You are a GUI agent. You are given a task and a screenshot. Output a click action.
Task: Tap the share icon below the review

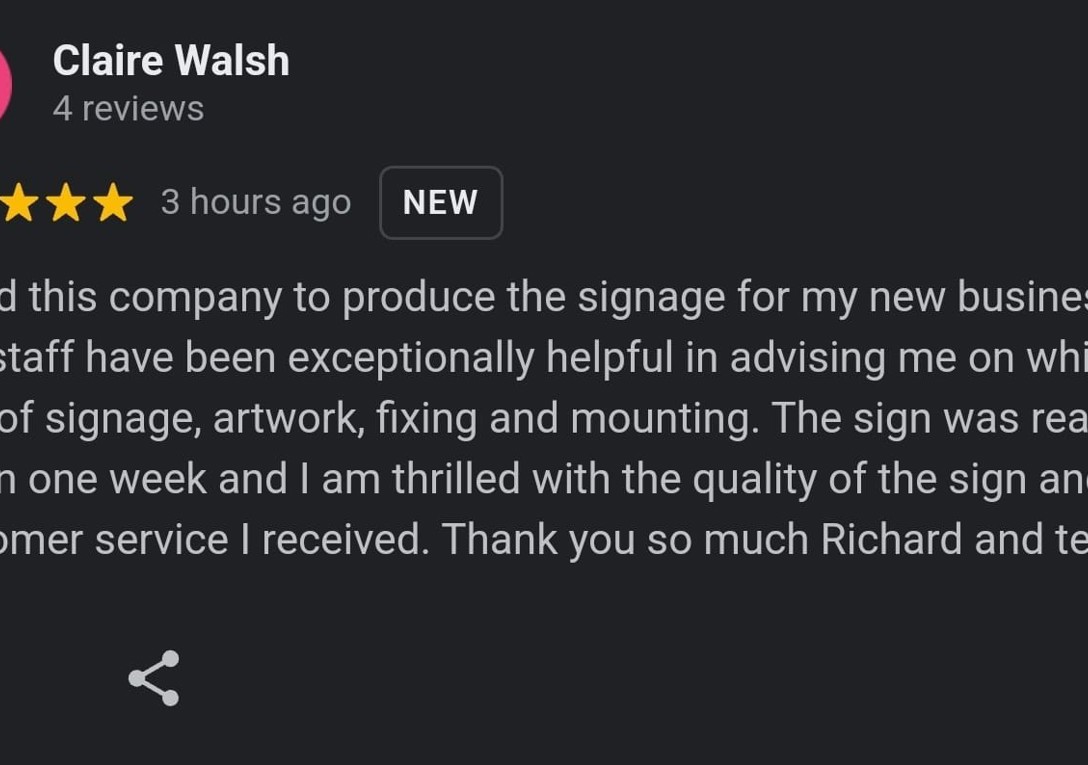pyautogui.click(x=154, y=678)
